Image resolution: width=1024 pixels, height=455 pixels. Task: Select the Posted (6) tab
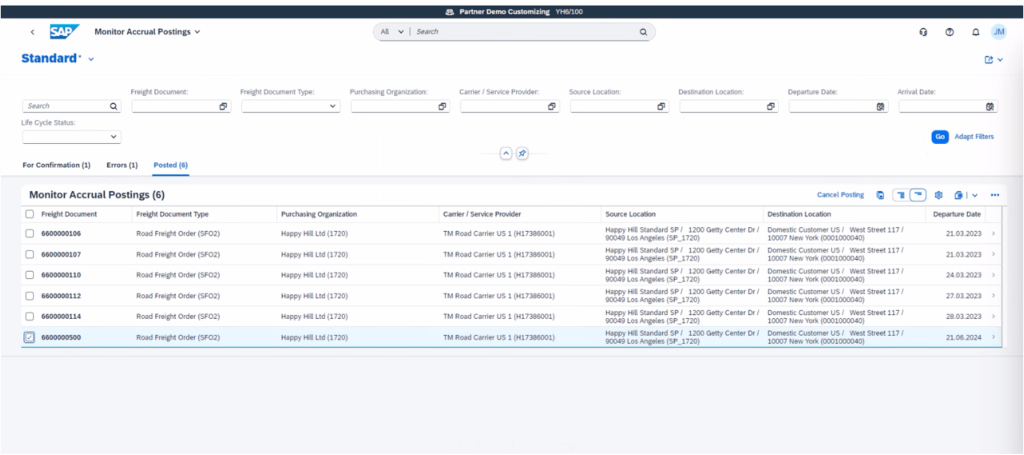(170, 165)
